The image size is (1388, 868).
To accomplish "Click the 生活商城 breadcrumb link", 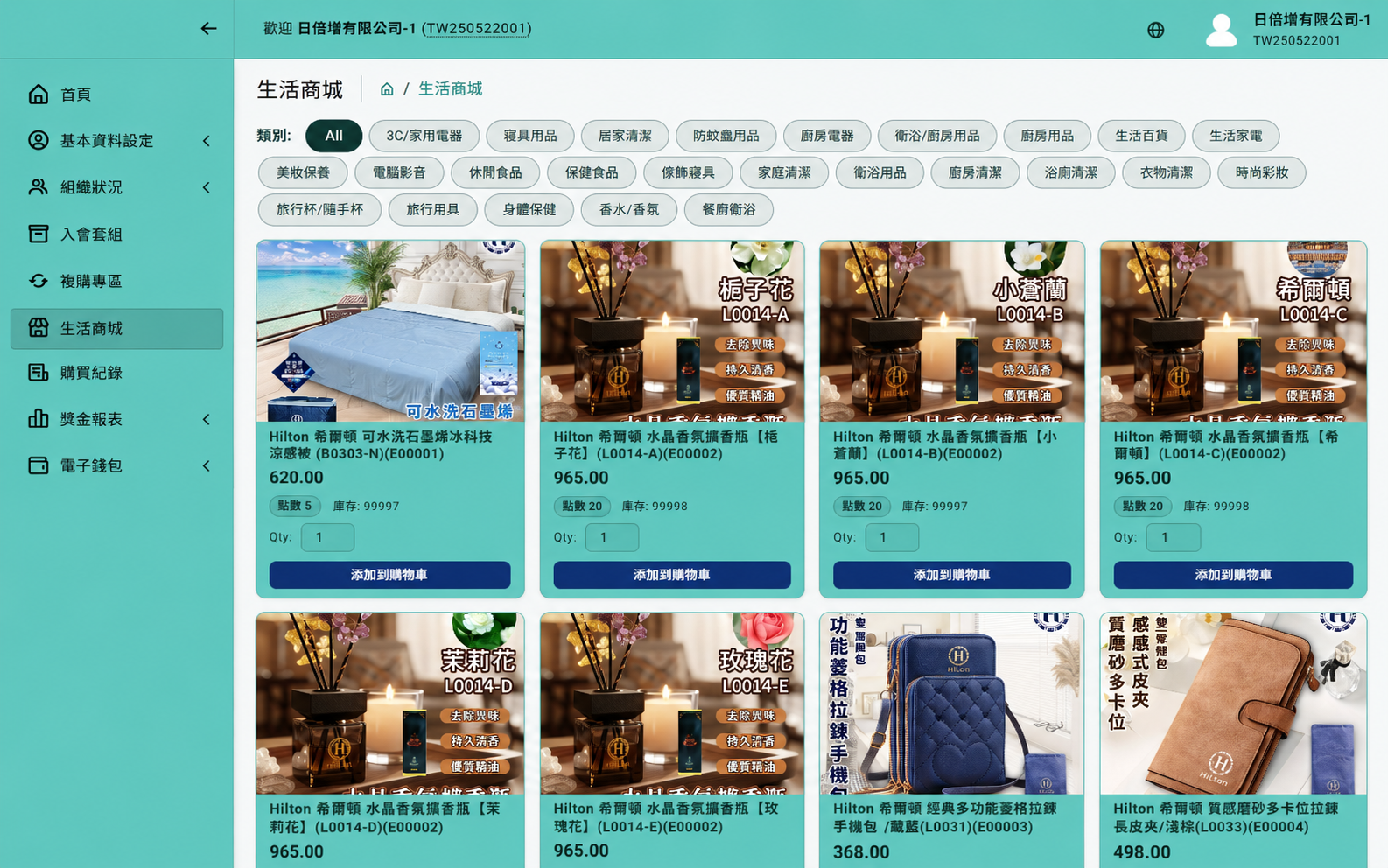I will [x=450, y=89].
